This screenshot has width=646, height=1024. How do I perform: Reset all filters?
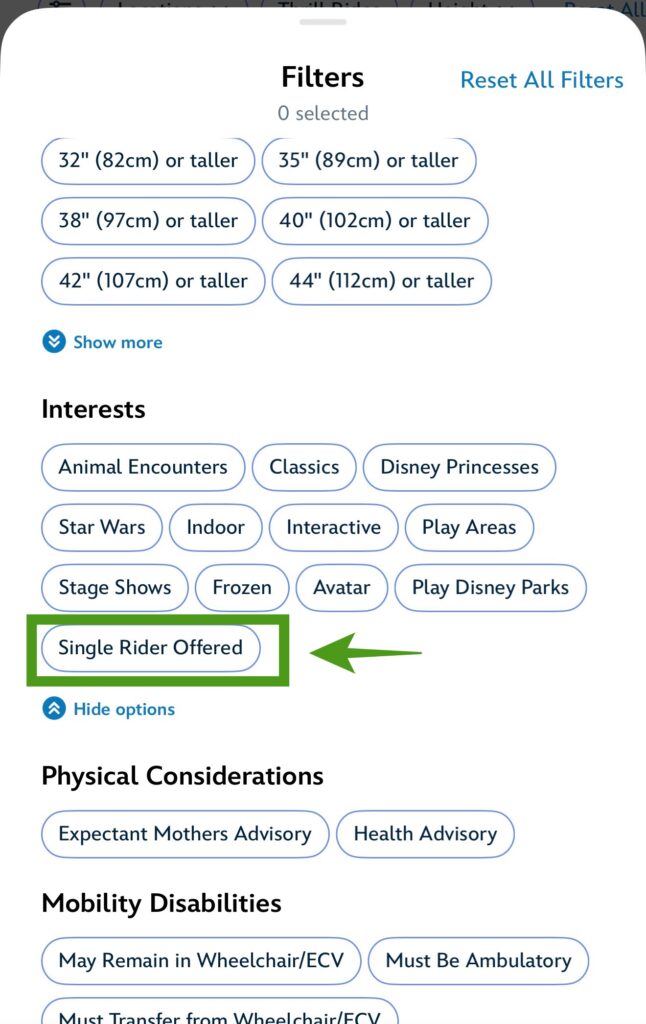541,80
